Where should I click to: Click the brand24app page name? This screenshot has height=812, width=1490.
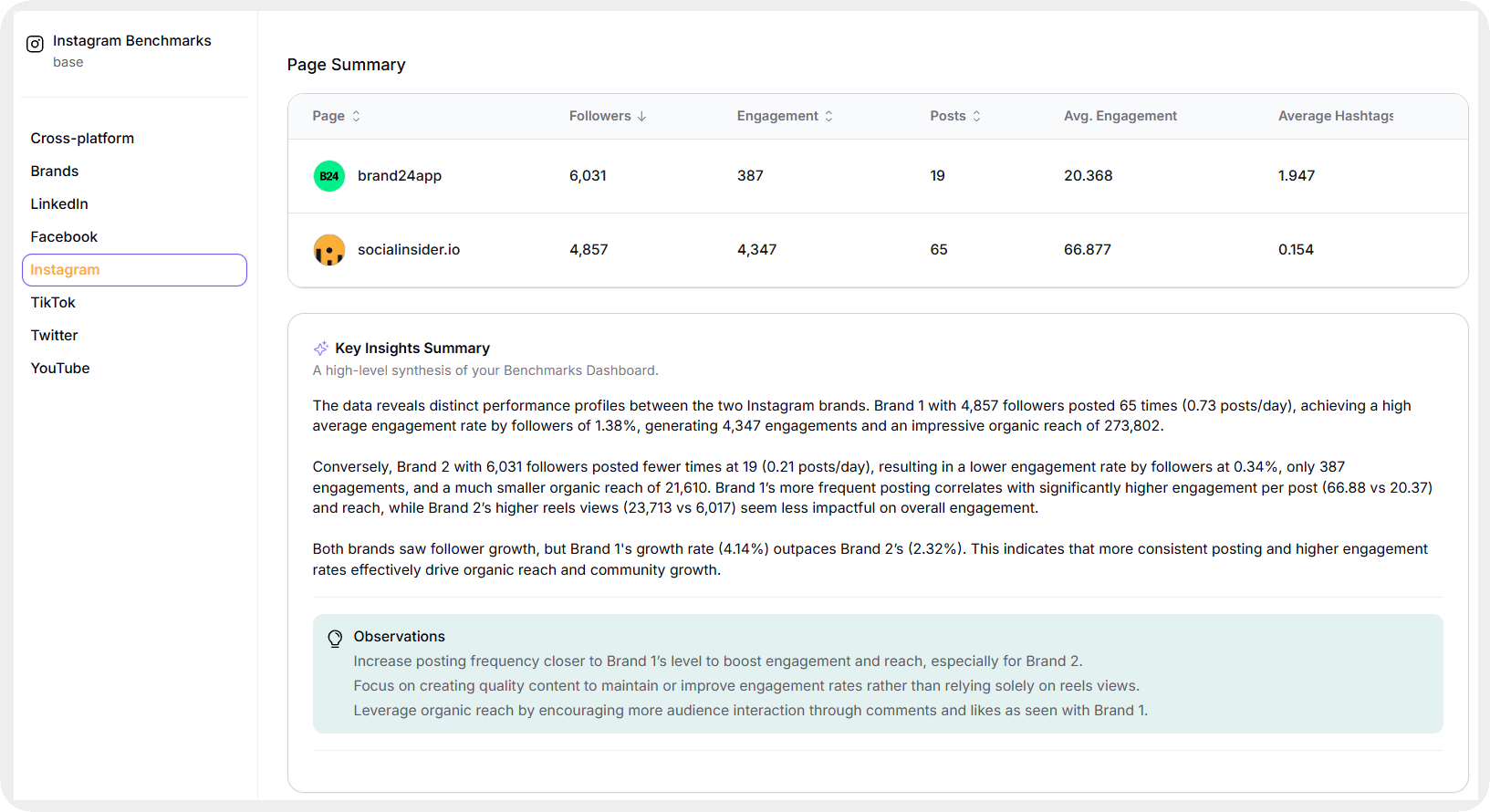coord(400,176)
